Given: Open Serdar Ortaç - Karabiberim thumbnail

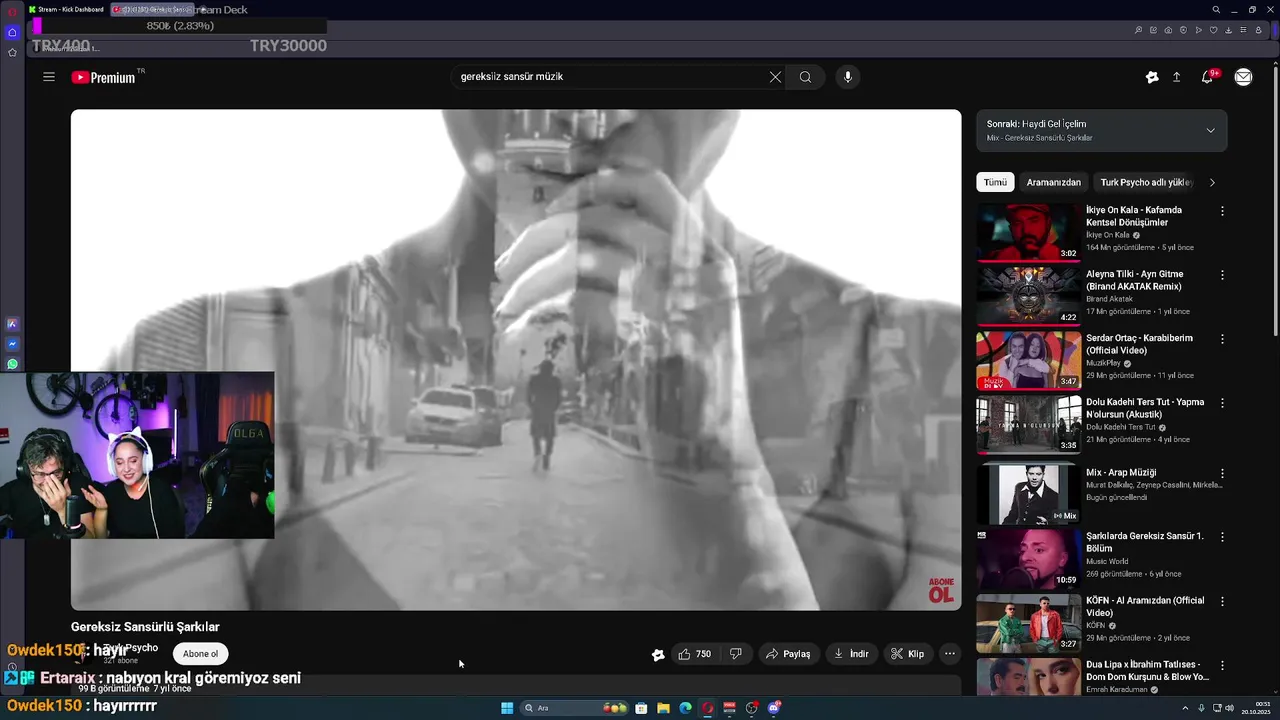Looking at the screenshot, I should [x=1028, y=360].
